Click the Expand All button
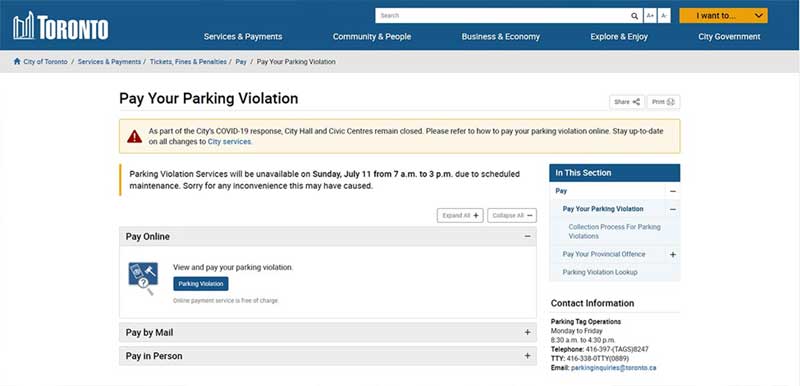 point(460,216)
